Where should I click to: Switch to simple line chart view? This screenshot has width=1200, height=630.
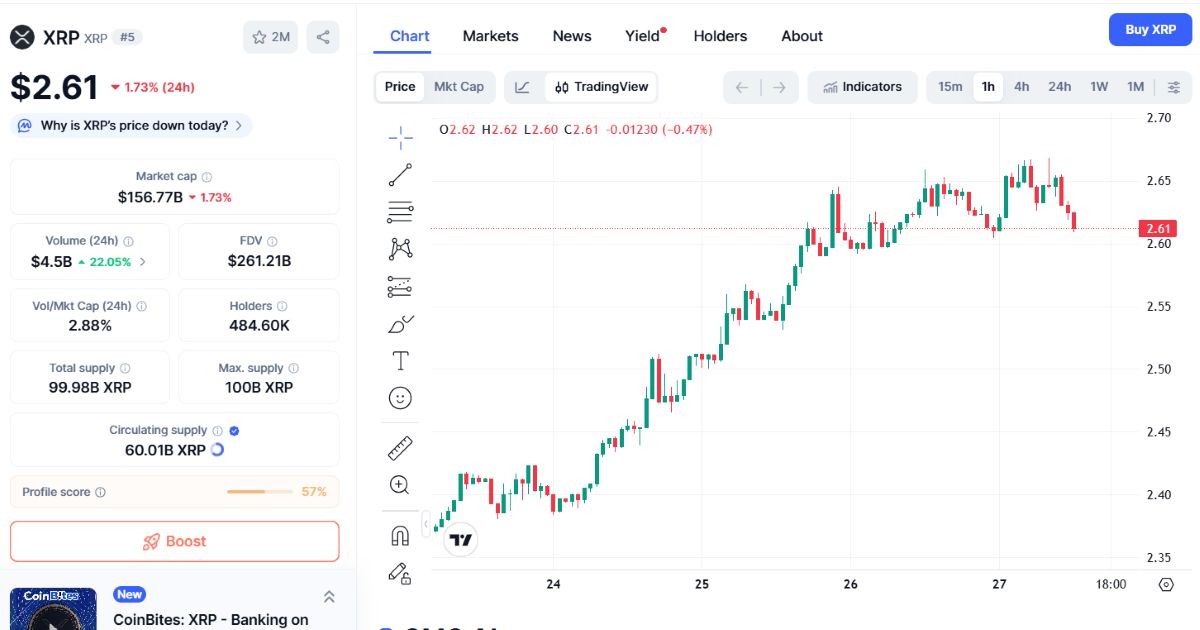coord(523,87)
